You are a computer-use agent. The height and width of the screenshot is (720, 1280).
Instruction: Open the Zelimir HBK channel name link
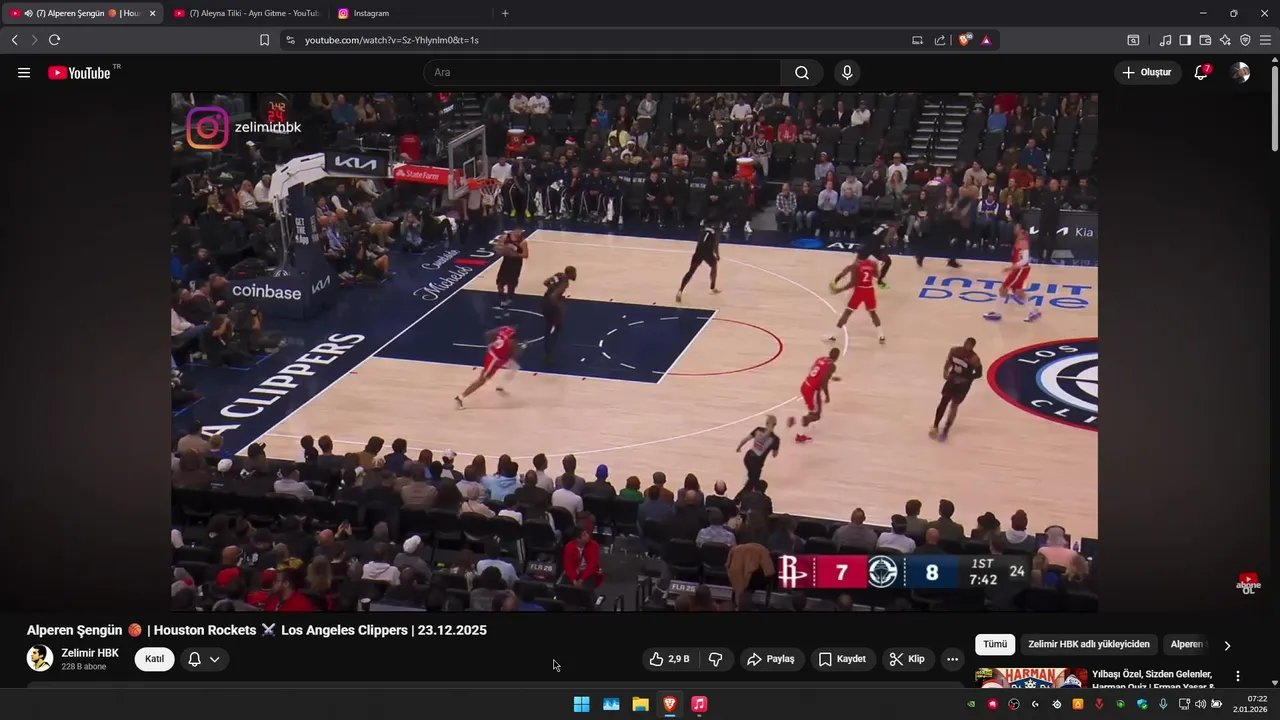tap(90, 653)
